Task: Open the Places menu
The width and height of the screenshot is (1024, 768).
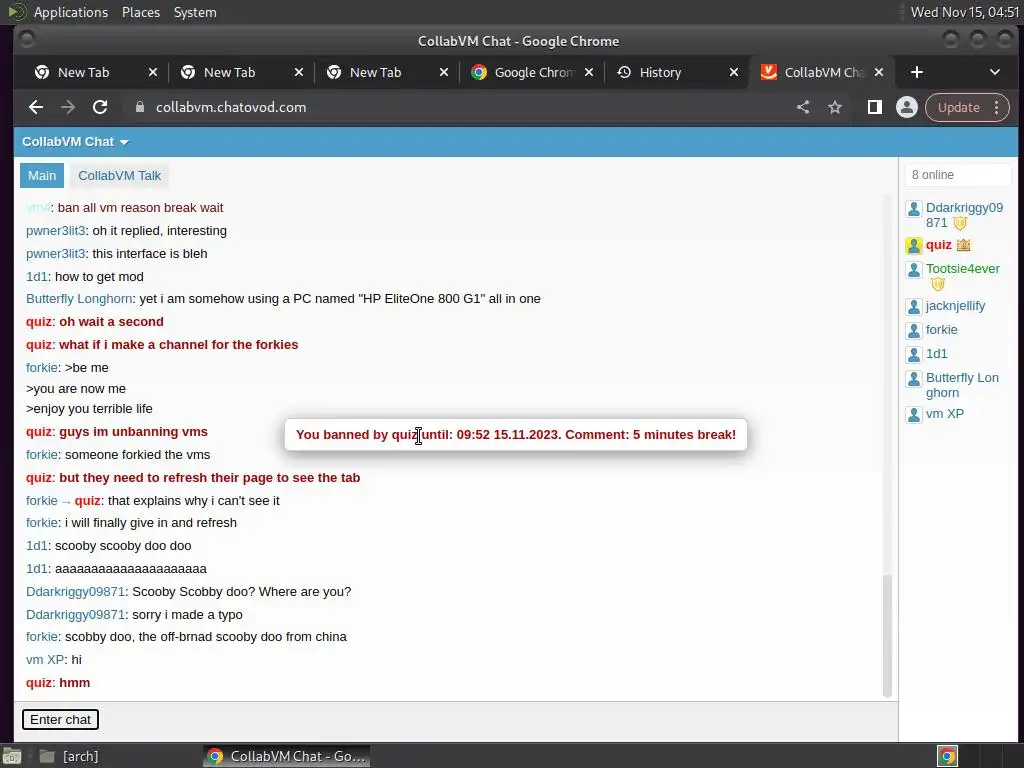Action: pyautogui.click(x=140, y=12)
